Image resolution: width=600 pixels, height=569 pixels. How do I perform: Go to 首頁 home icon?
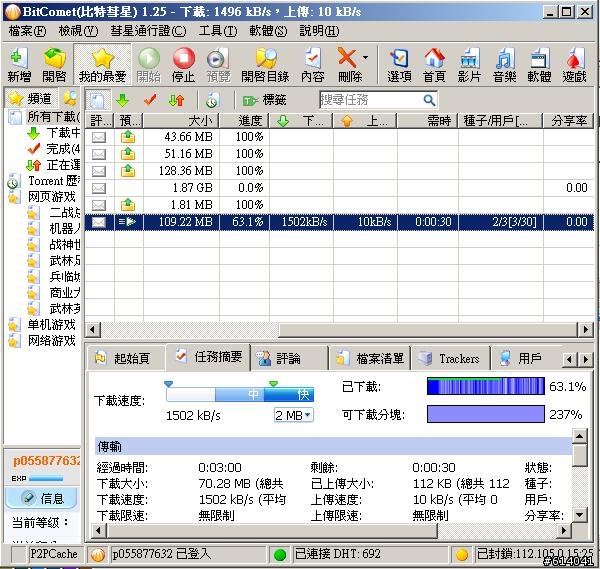coord(434,65)
